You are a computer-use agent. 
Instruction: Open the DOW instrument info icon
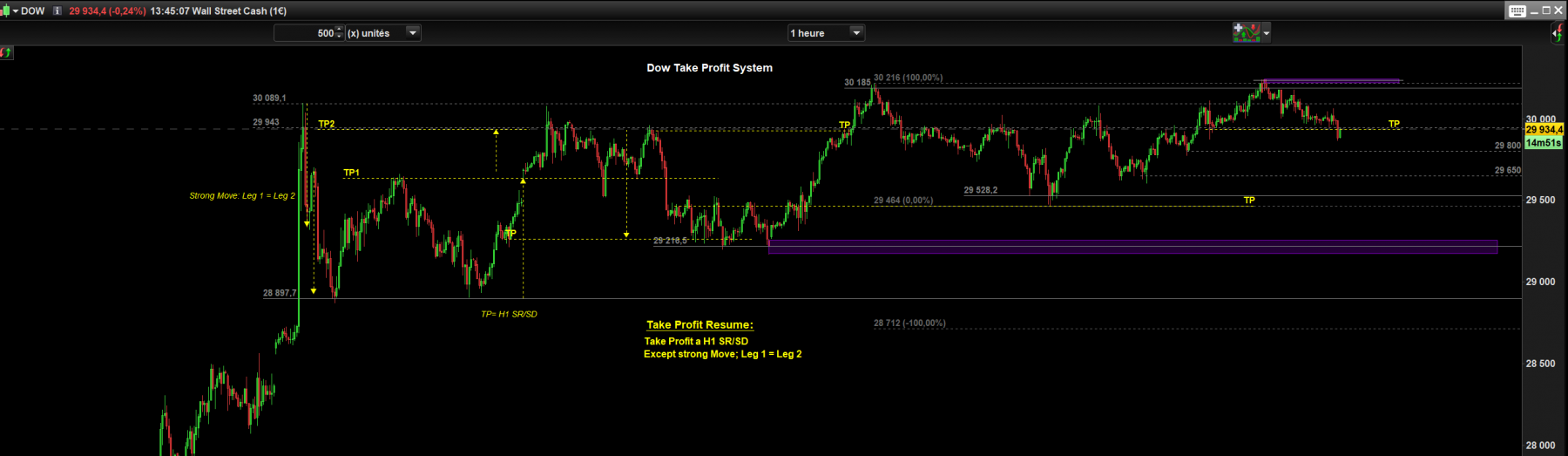click(57, 10)
